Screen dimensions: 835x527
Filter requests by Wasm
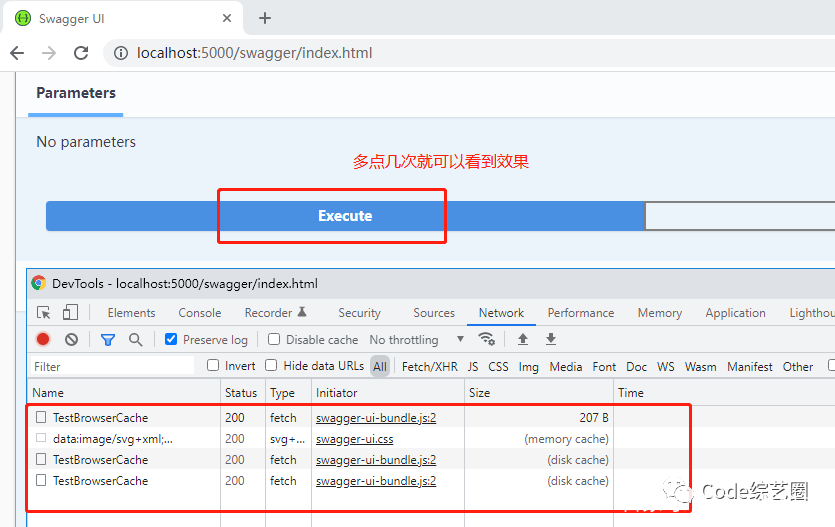[x=700, y=367]
